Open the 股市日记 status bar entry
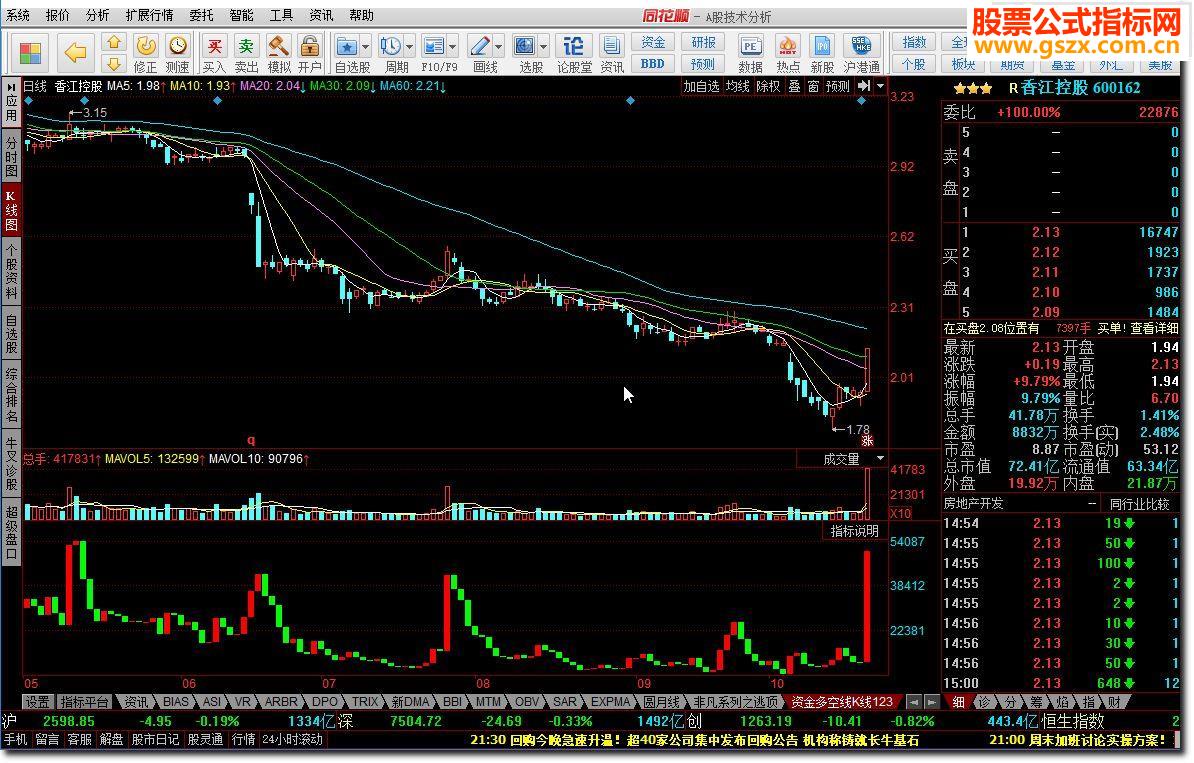This screenshot has height=763, width=1194. 155,739
